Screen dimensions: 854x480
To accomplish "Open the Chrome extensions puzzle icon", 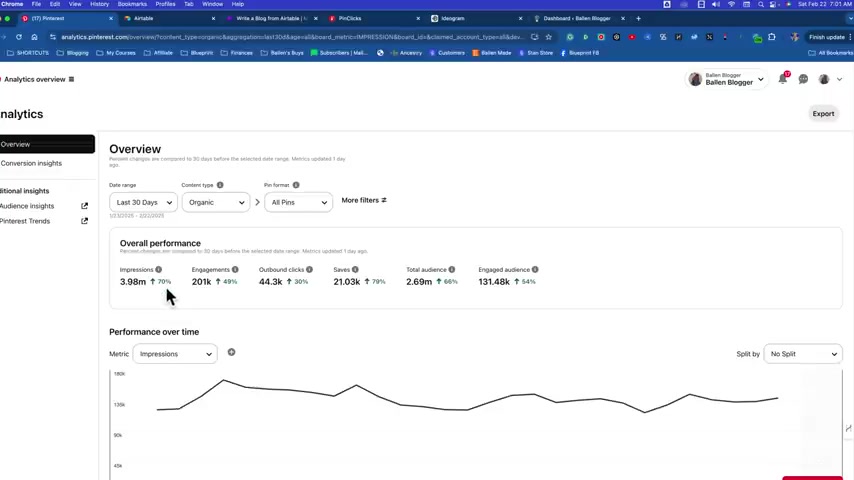I will (772, 37).
